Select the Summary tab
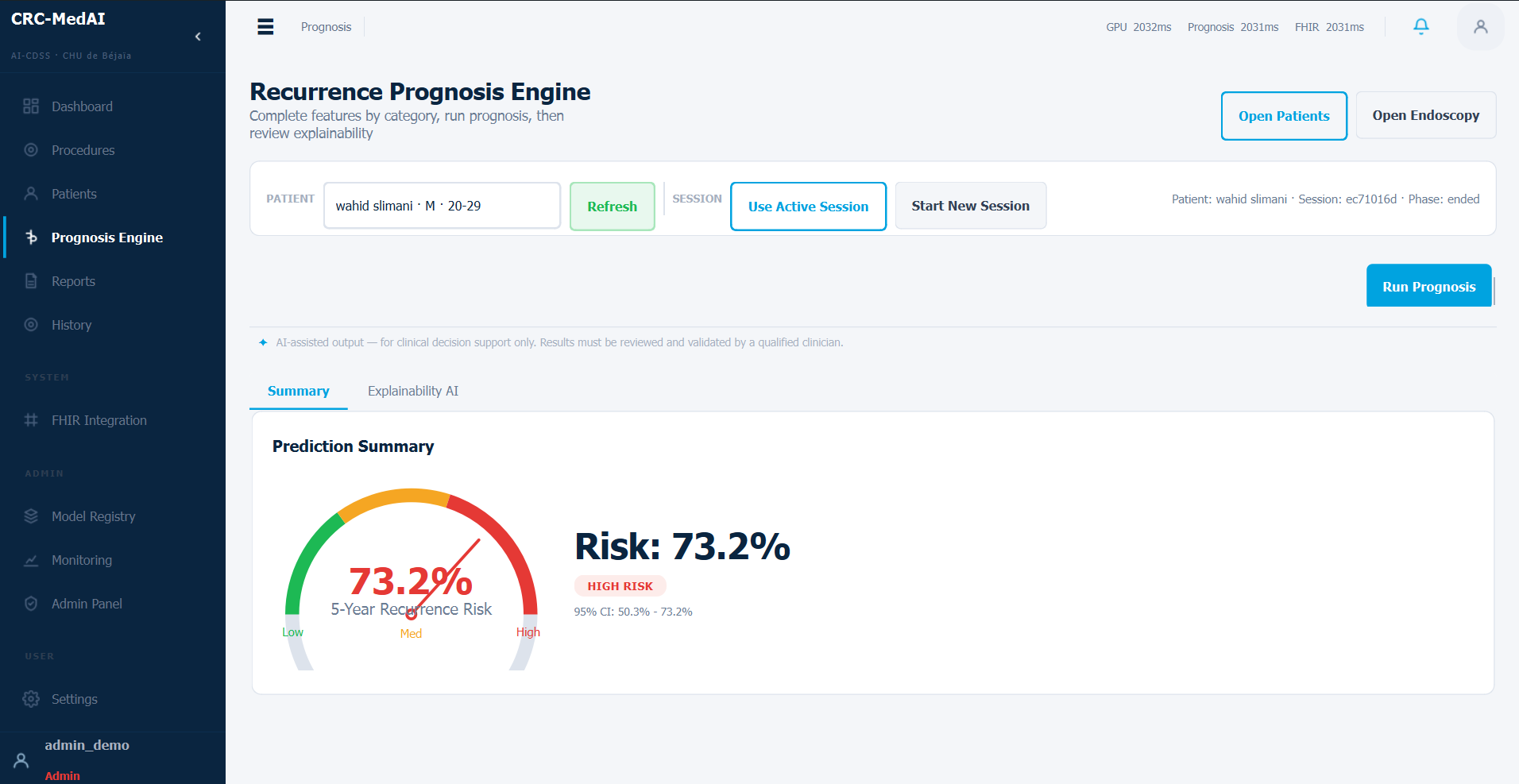The height and width of the screenshot is (784, 1519). pos(299,391)
